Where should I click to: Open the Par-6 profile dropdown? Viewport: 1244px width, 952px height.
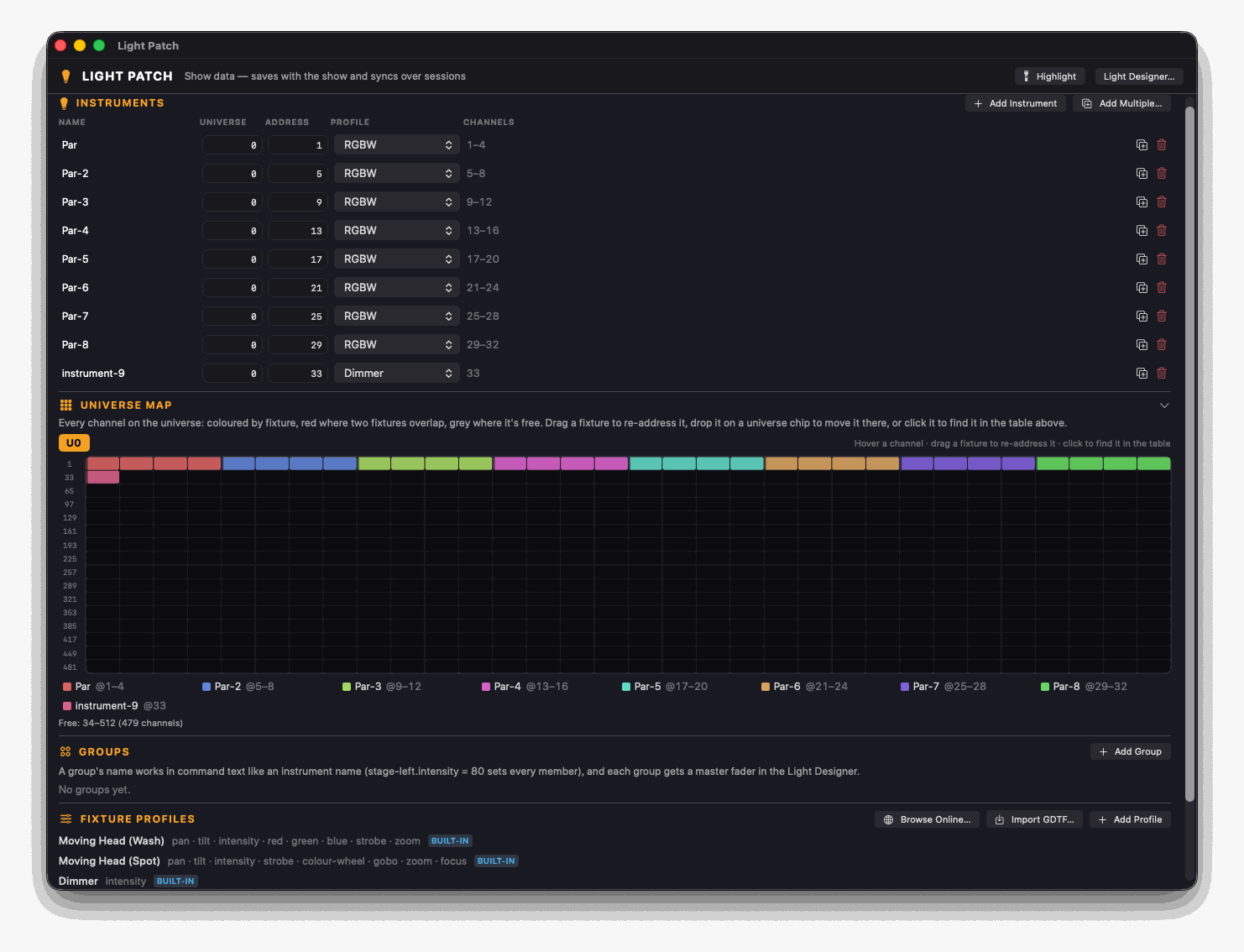click(397, 288)
